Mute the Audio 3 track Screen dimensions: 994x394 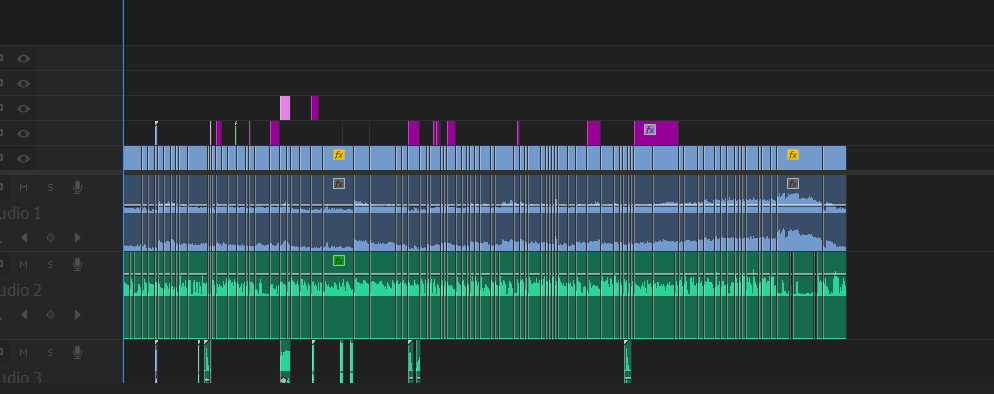(x=23, y=352)
